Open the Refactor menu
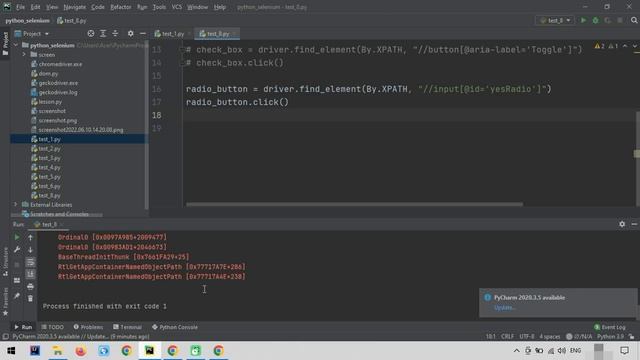This screenshot has width=640, height=360. (121, 7)
